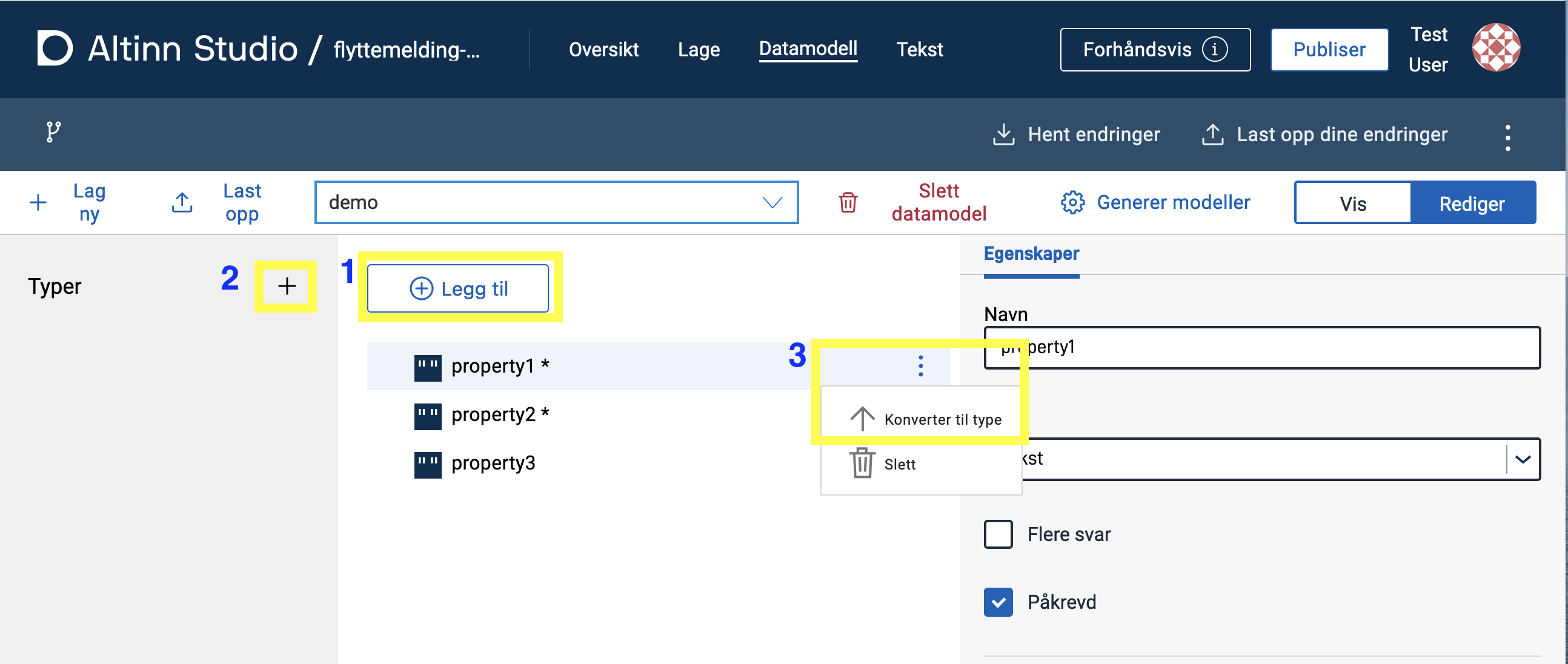Screen dimensions: 1568x664
Task: Open the header three-dot menu
Action: pos(1507,138)
